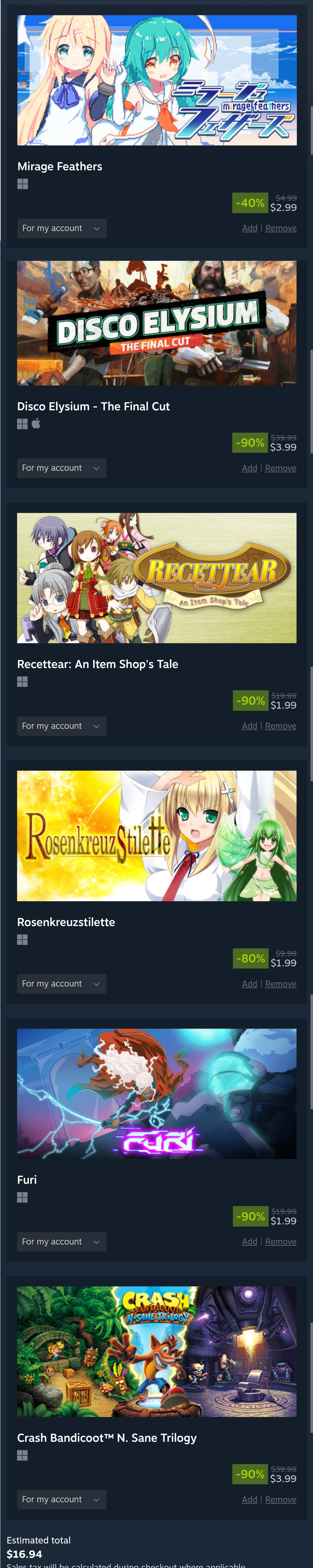Expand 'For my account' dropdown for Recettear
The height and width of the screenshot is (1568, 313).
[61, 726]
